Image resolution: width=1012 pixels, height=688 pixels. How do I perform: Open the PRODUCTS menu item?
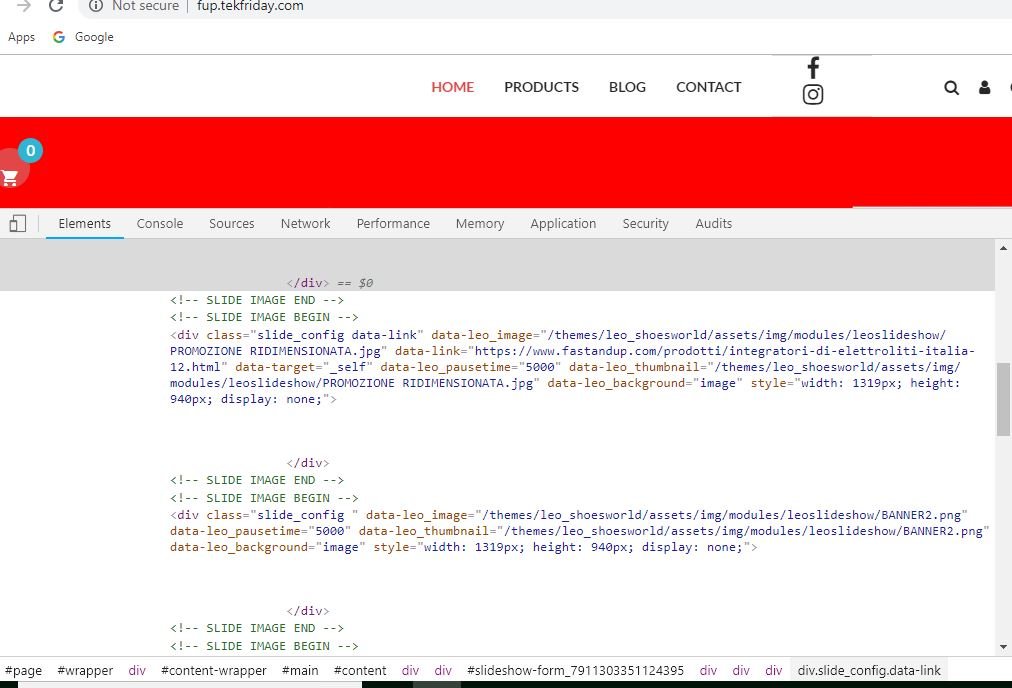tap(541, 87)
